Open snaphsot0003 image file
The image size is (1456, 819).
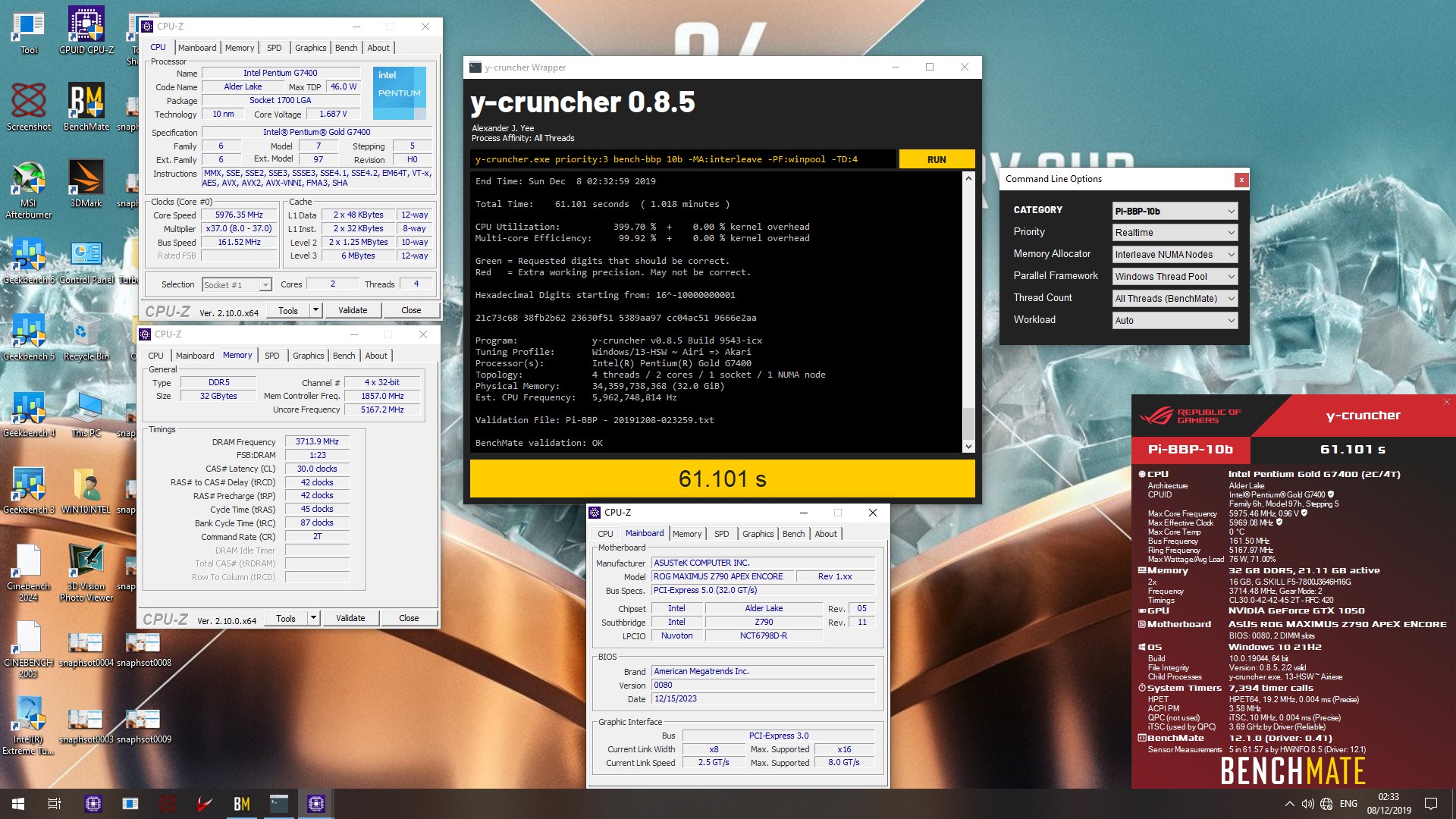click(86, 726)
